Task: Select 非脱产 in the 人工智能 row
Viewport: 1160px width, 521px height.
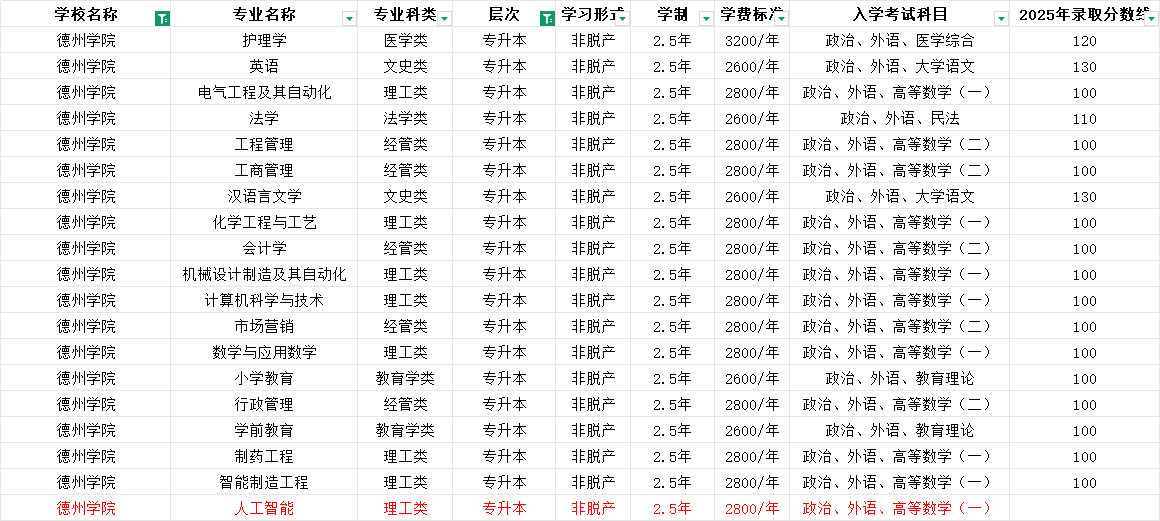Action: (593, 509)
